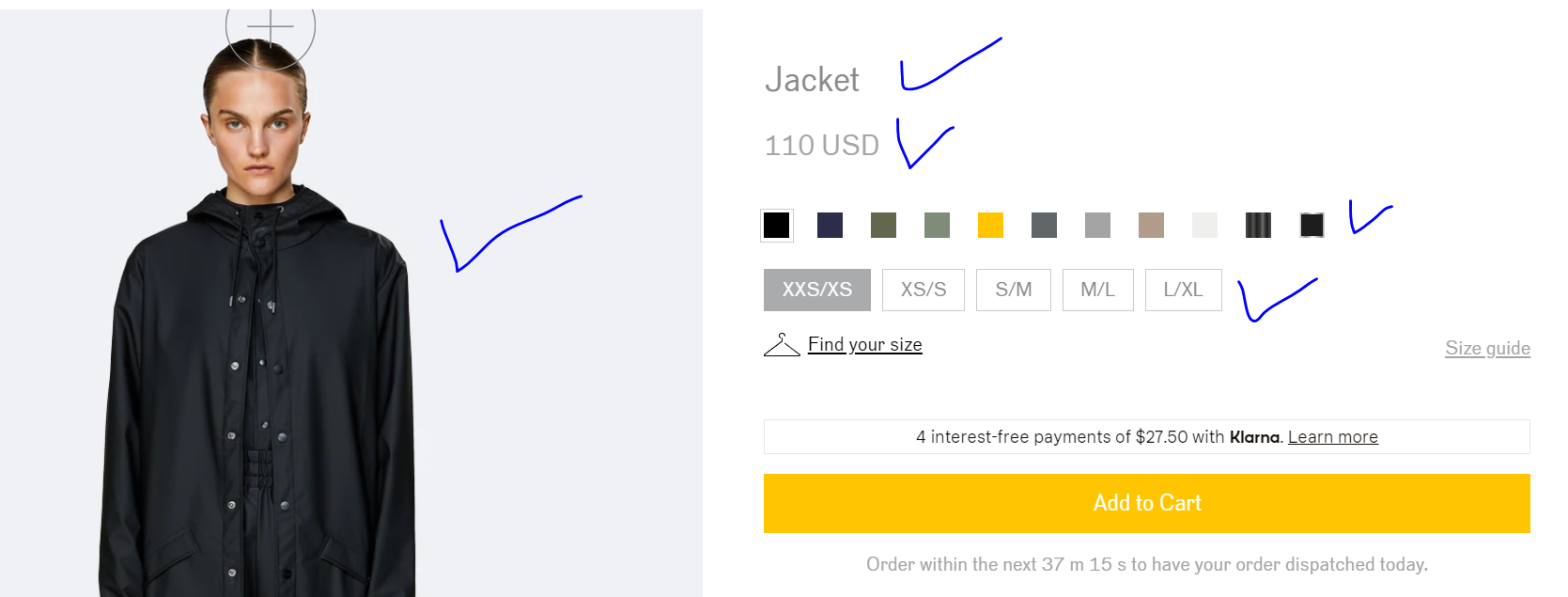The height and width of the screenshot is (597, 1568).
Task: Select the sage green color swatch
Action: click(x=938, y=226)
